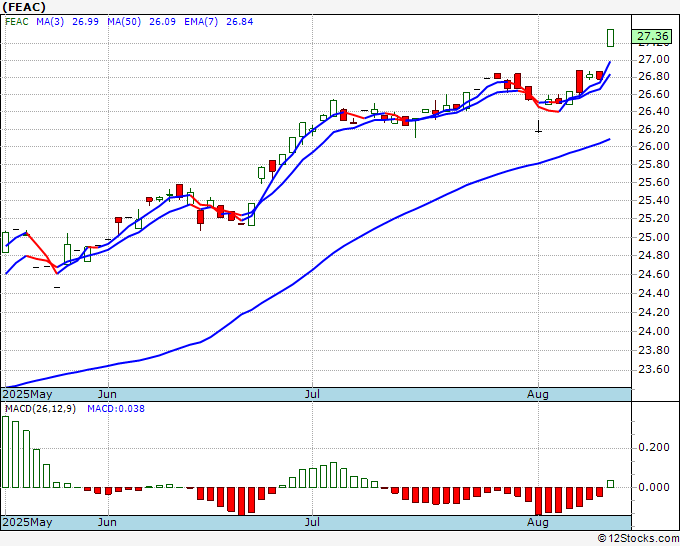
Task: Click the 25.00 price axis label
Action: (x=654, y=237)
